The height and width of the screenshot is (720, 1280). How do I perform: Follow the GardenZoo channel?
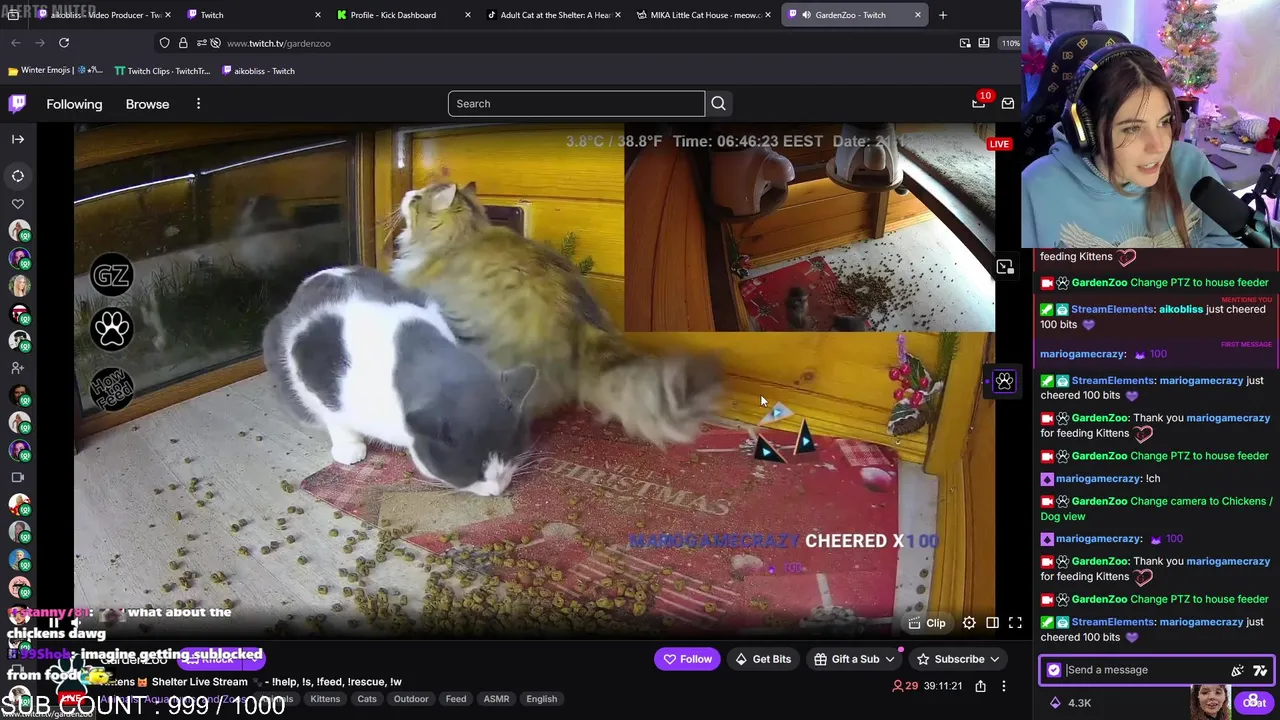tap(687, 659)
